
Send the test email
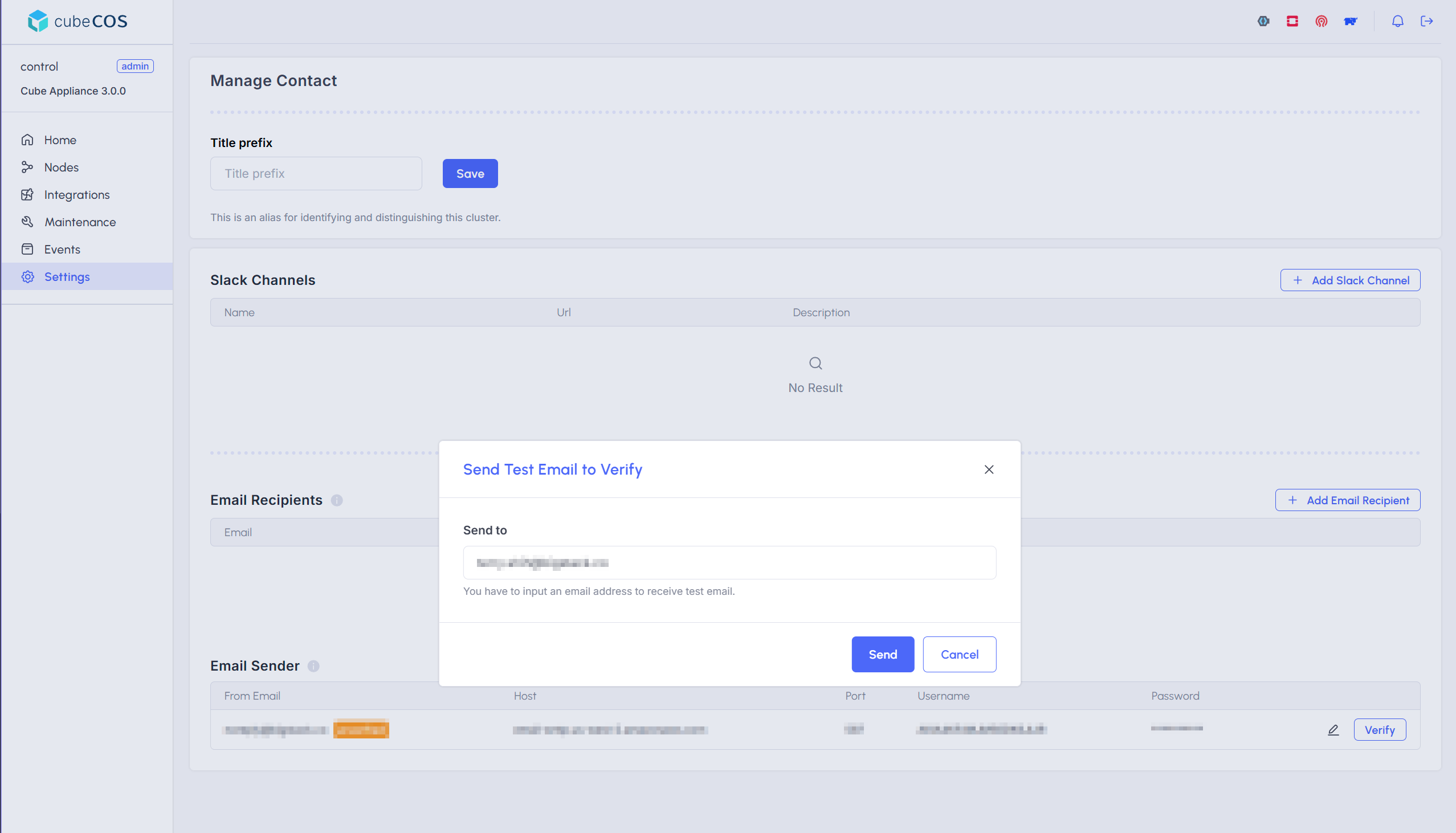(882, 655)
